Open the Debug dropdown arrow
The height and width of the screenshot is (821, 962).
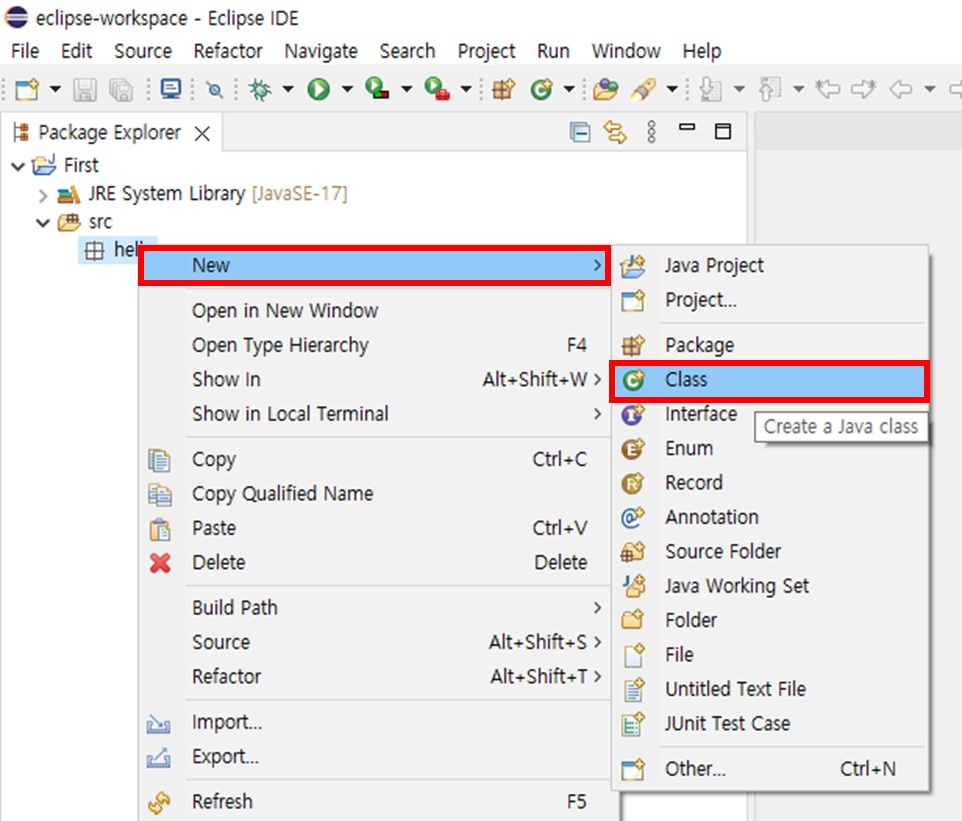pyautogui.click(x=288, y=90)
